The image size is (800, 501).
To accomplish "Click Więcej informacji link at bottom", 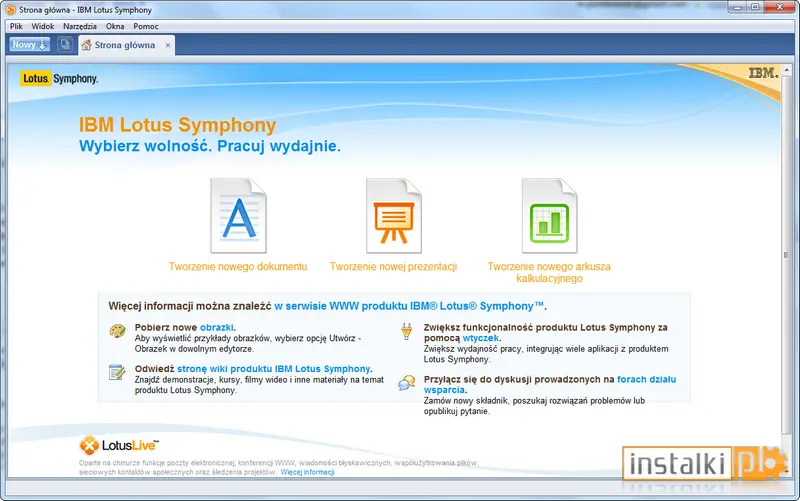I will coord(308,472).
